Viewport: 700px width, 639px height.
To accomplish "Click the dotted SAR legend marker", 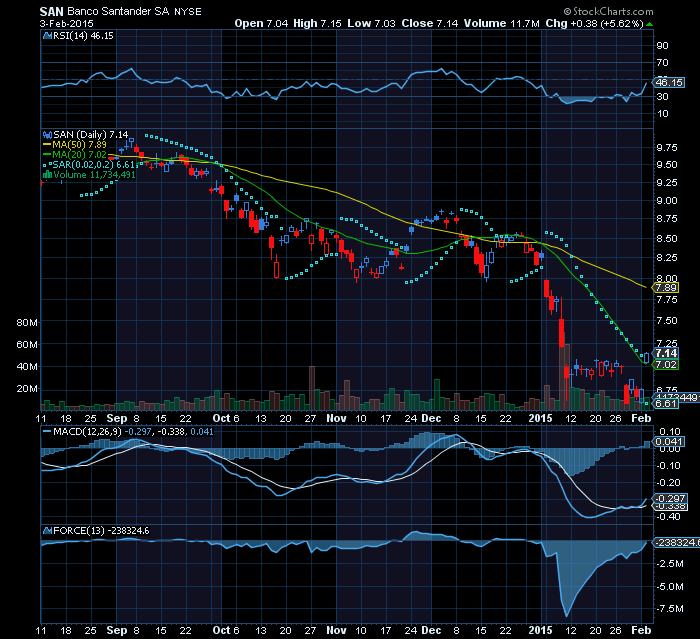I will tap(47, 165).
